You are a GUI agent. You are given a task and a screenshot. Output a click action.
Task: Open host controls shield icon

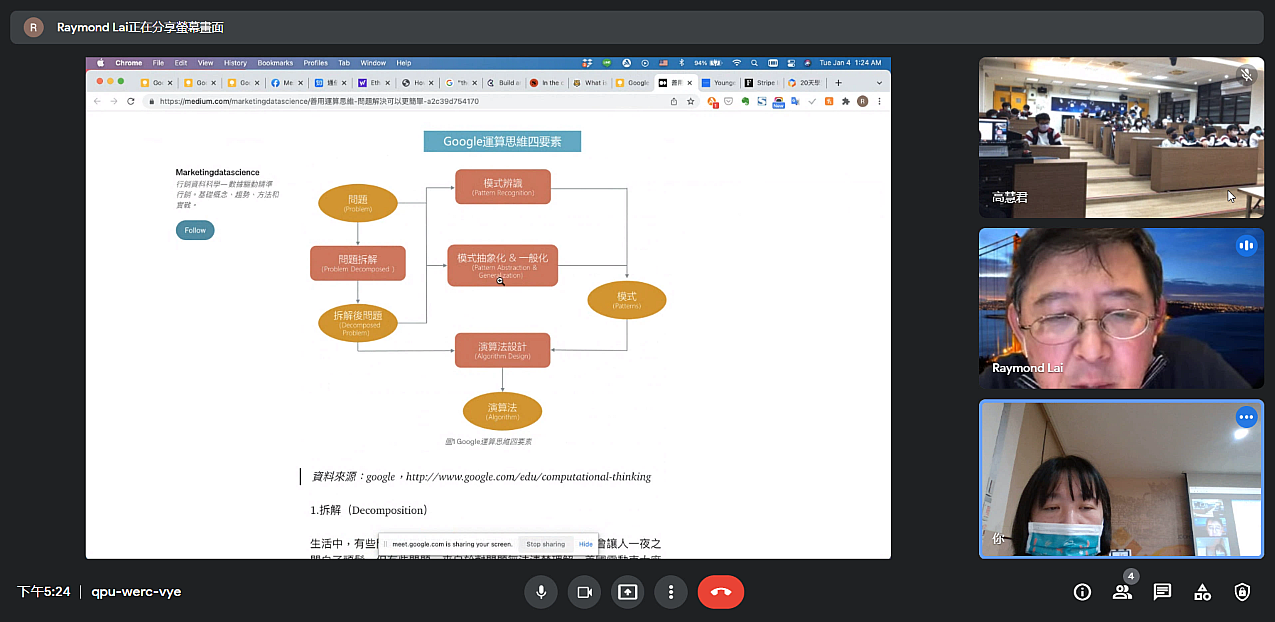click(1242, 591)
